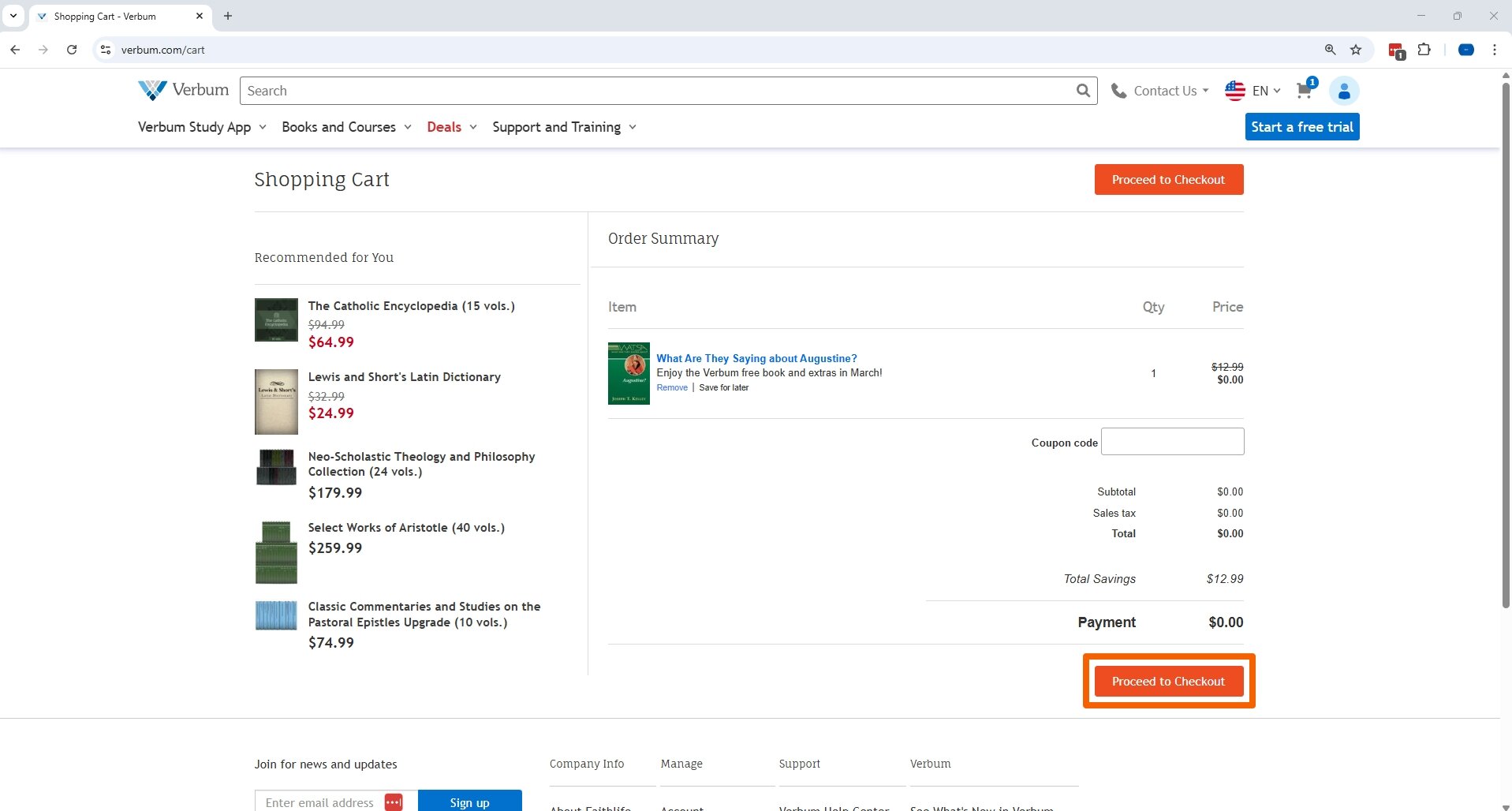Click the Search input box
1512x811 pixels.
656,91
